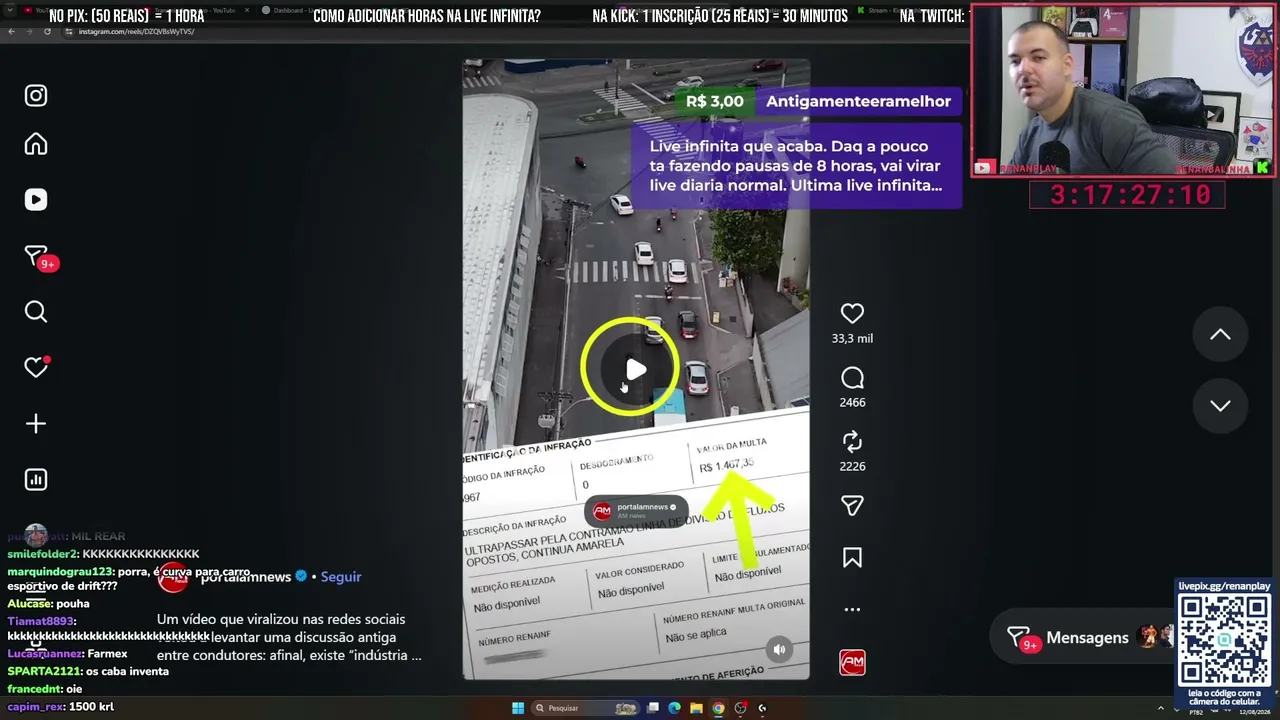Open Task View on the taskbar
This screenshot has width=1280, height=720.
pyautogui.click(x=653, y=708)
